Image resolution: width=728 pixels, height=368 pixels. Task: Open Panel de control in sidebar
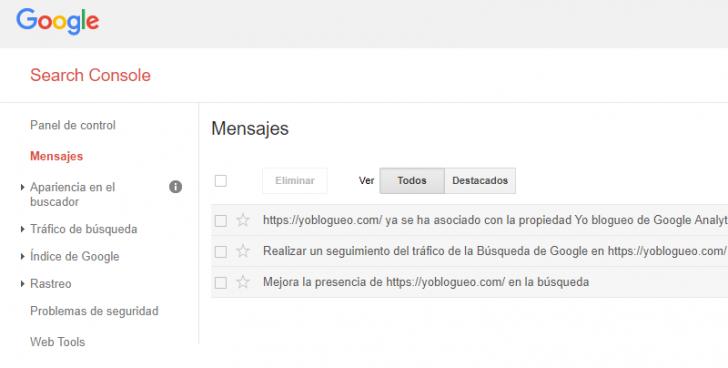coord(73,125)
